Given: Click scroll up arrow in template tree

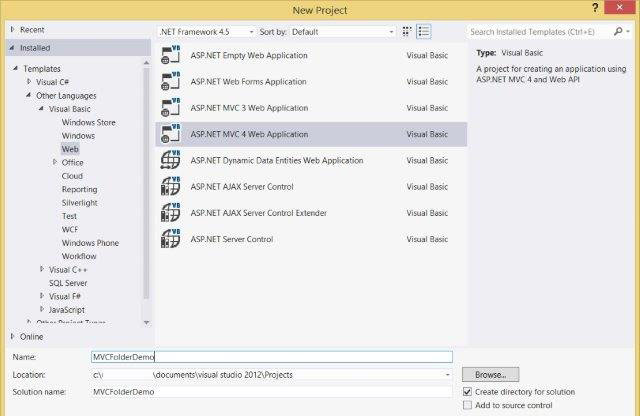Looking at the screenshot, I should (147, 63).
